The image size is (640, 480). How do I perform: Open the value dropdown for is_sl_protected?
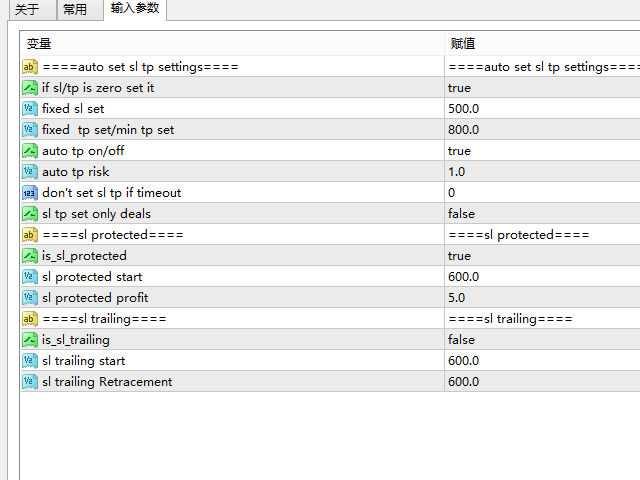point(542,256)
